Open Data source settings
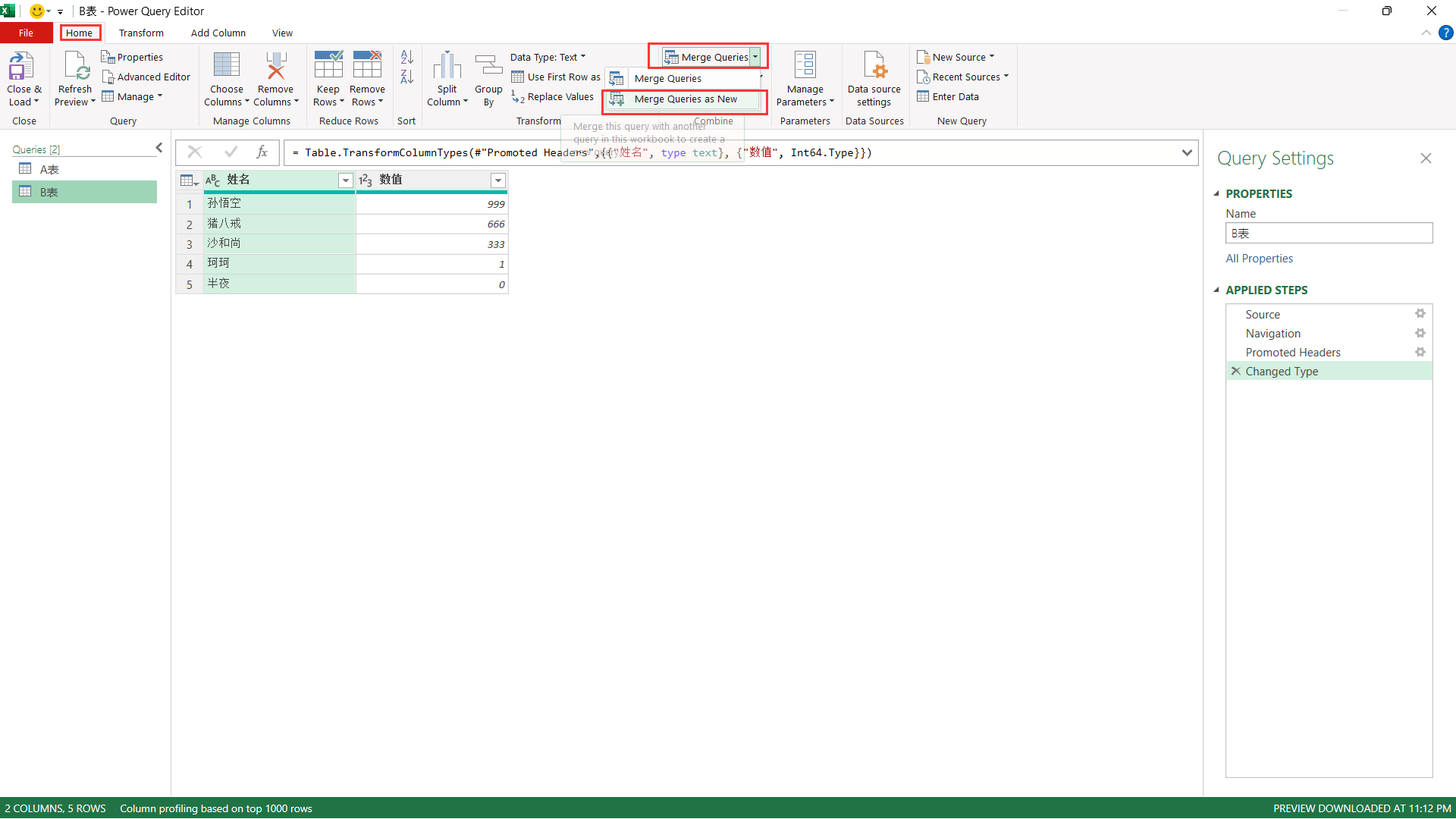1456x819 pixels. click(874, 67)
